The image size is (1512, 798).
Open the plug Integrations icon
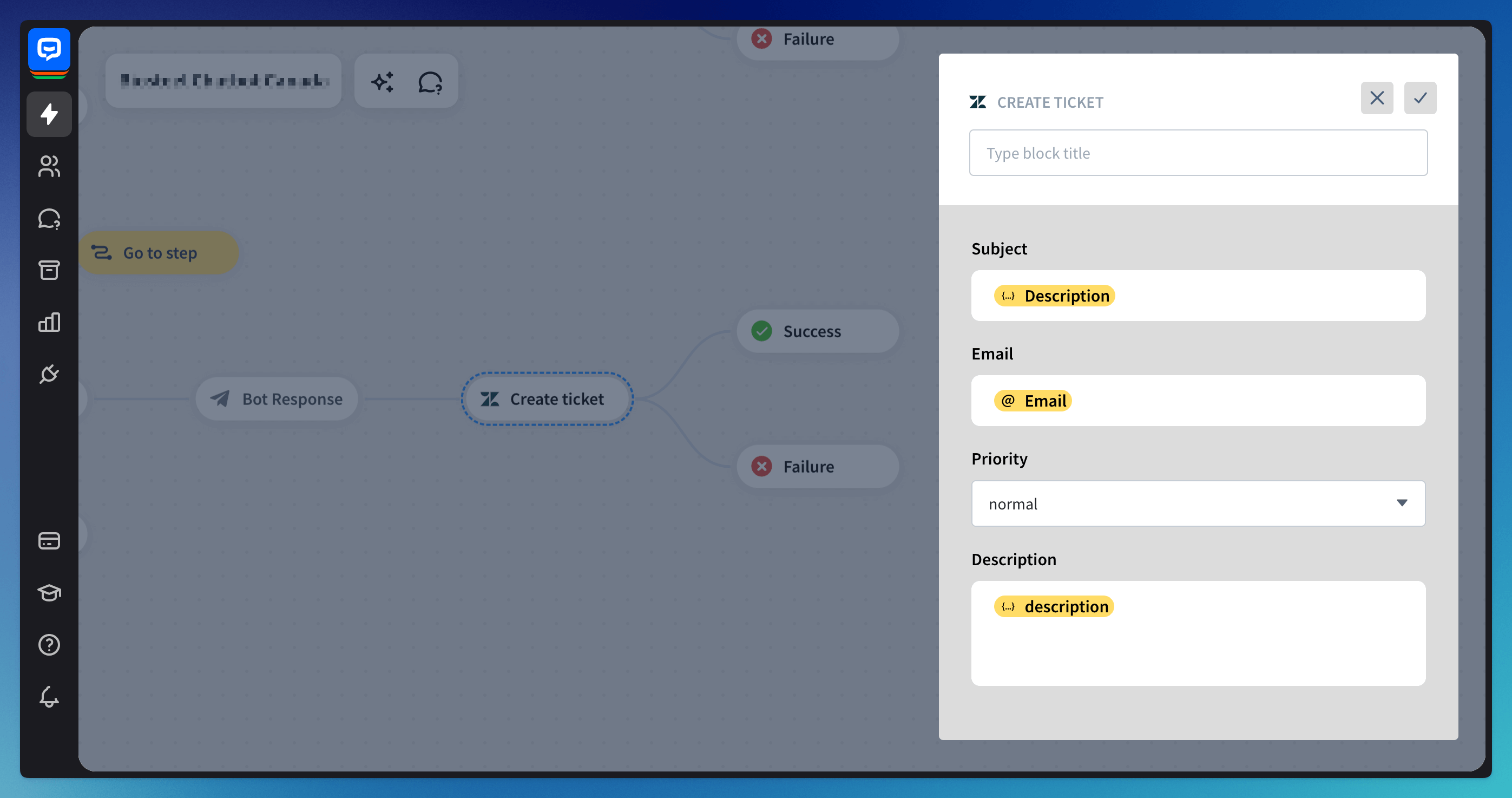coord(49,374)
